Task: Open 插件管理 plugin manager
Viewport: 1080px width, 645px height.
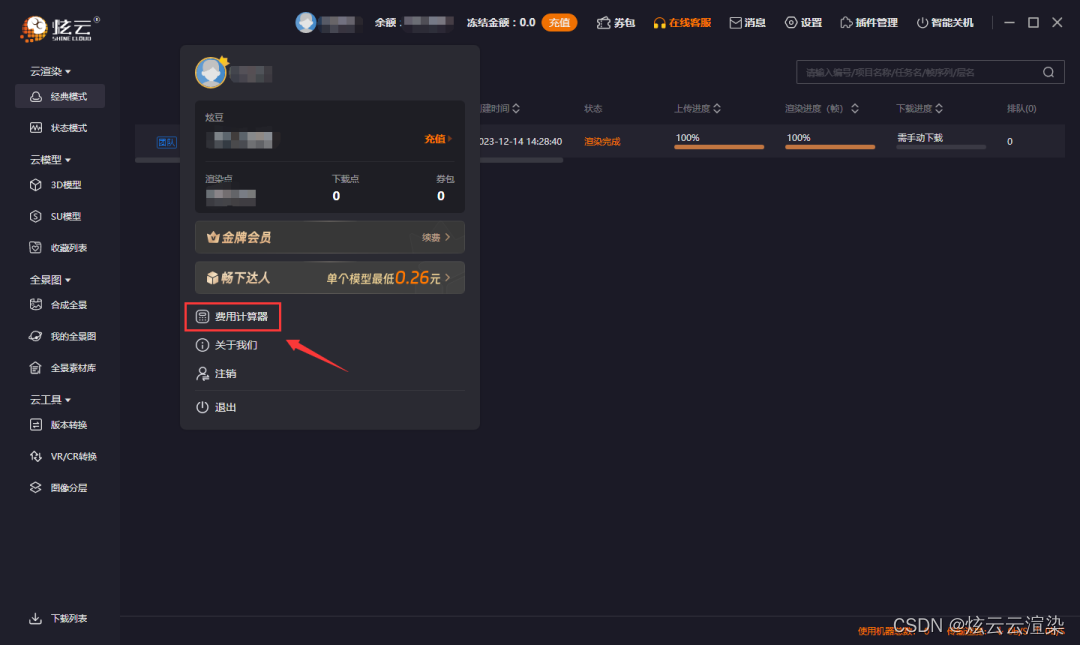Action: tap(869, 23)
